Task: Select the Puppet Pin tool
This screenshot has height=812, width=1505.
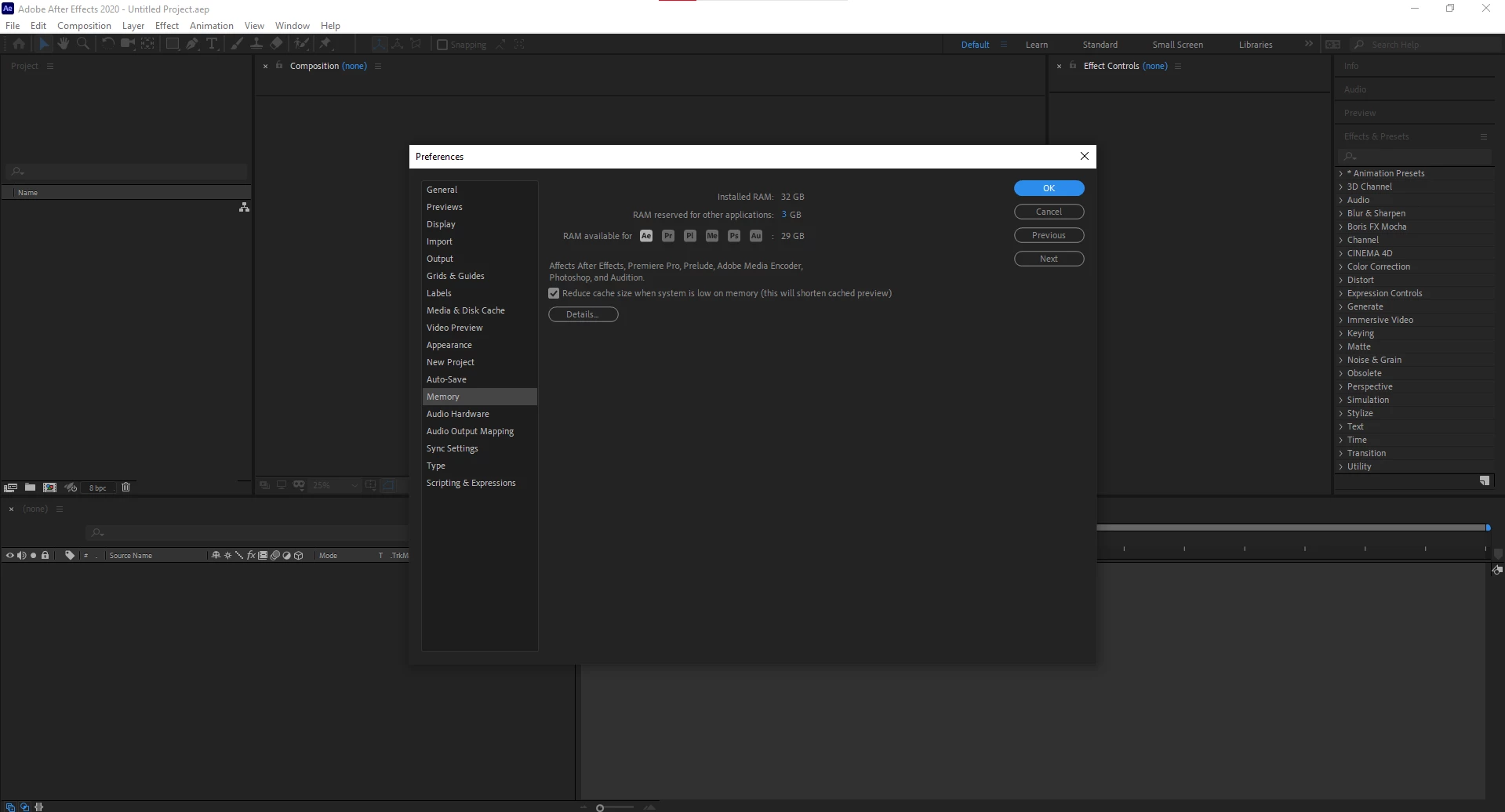Action: click(x=325, y=44)
